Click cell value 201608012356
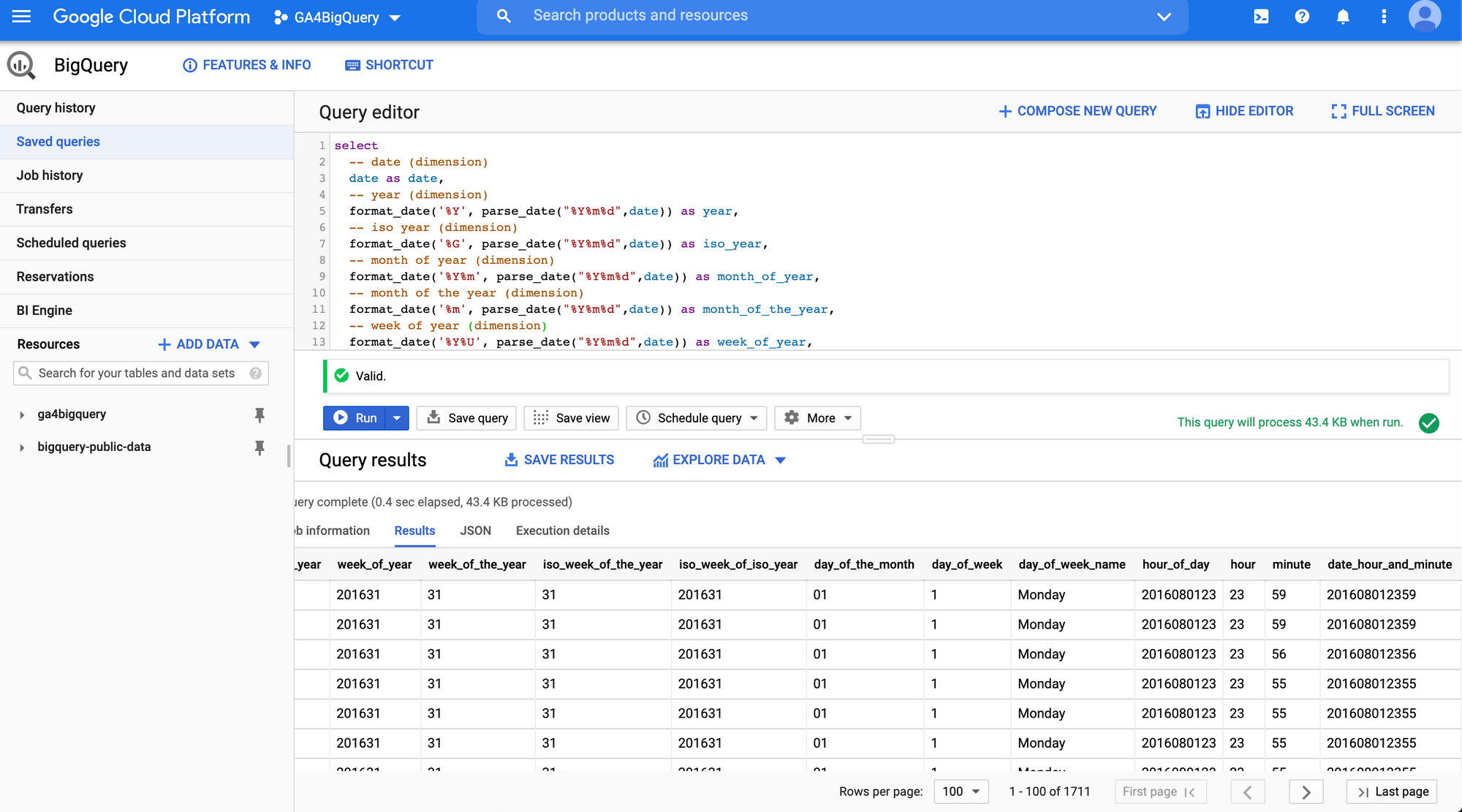The image size is (1462, 812). click(x=1371, y=654)
